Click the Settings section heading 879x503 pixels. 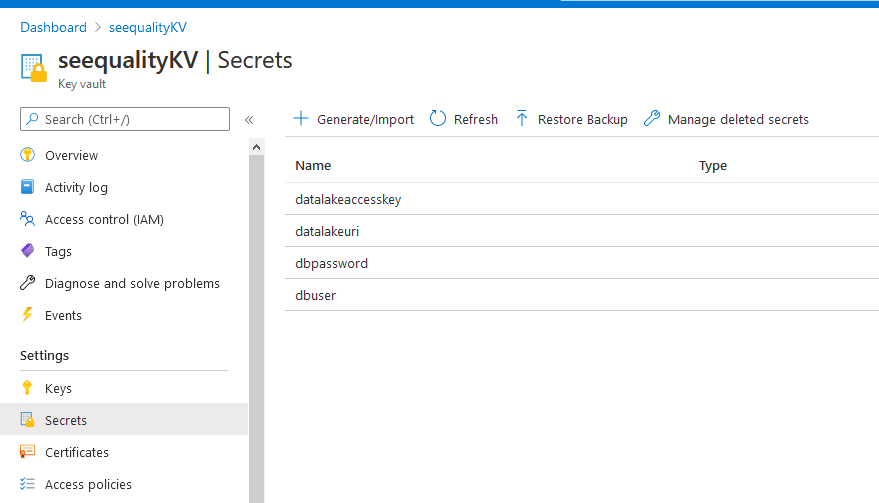(x=44, y=355)
